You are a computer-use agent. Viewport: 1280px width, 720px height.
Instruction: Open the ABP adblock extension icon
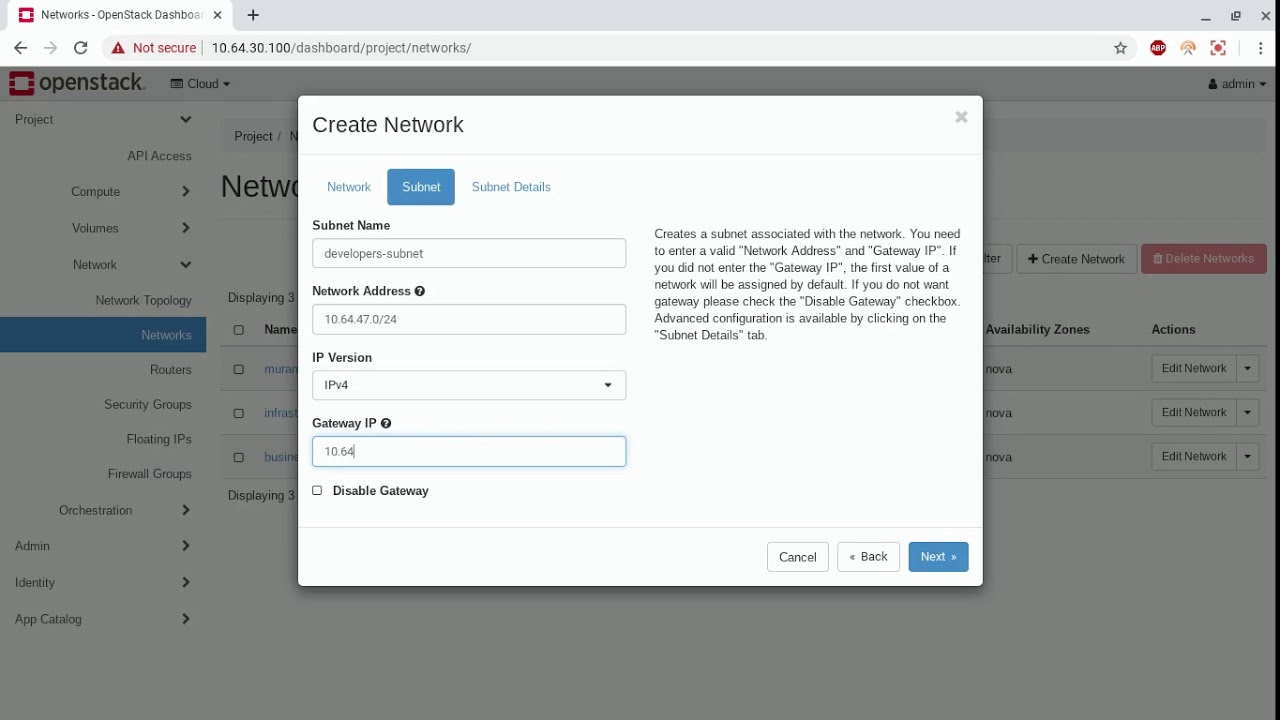coord(1158,48)
